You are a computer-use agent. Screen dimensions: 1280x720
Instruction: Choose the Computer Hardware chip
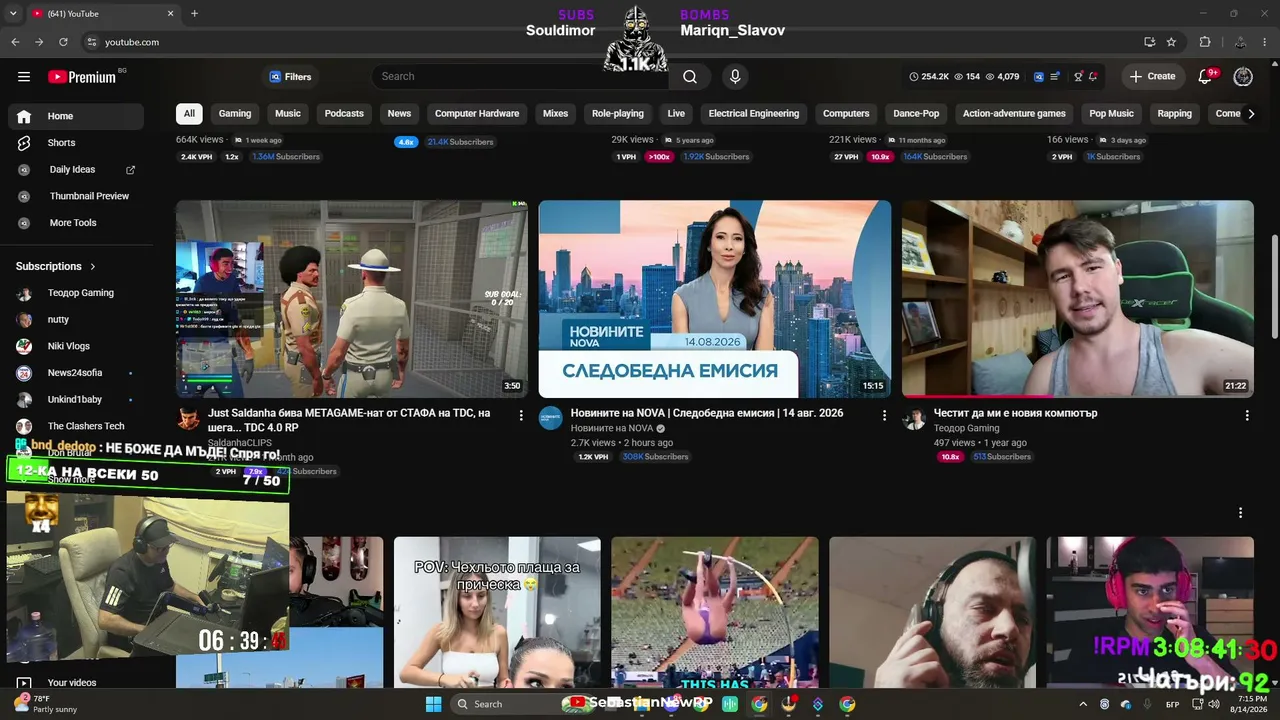(477, 114)
